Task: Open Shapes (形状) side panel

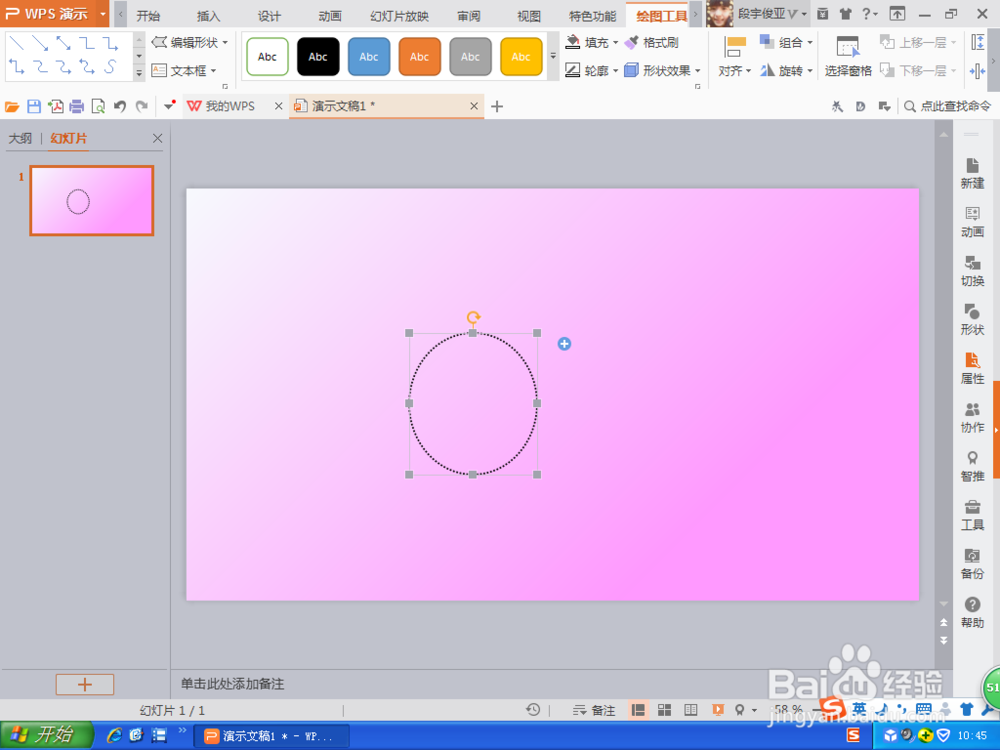Action: [x=972, y=320]
